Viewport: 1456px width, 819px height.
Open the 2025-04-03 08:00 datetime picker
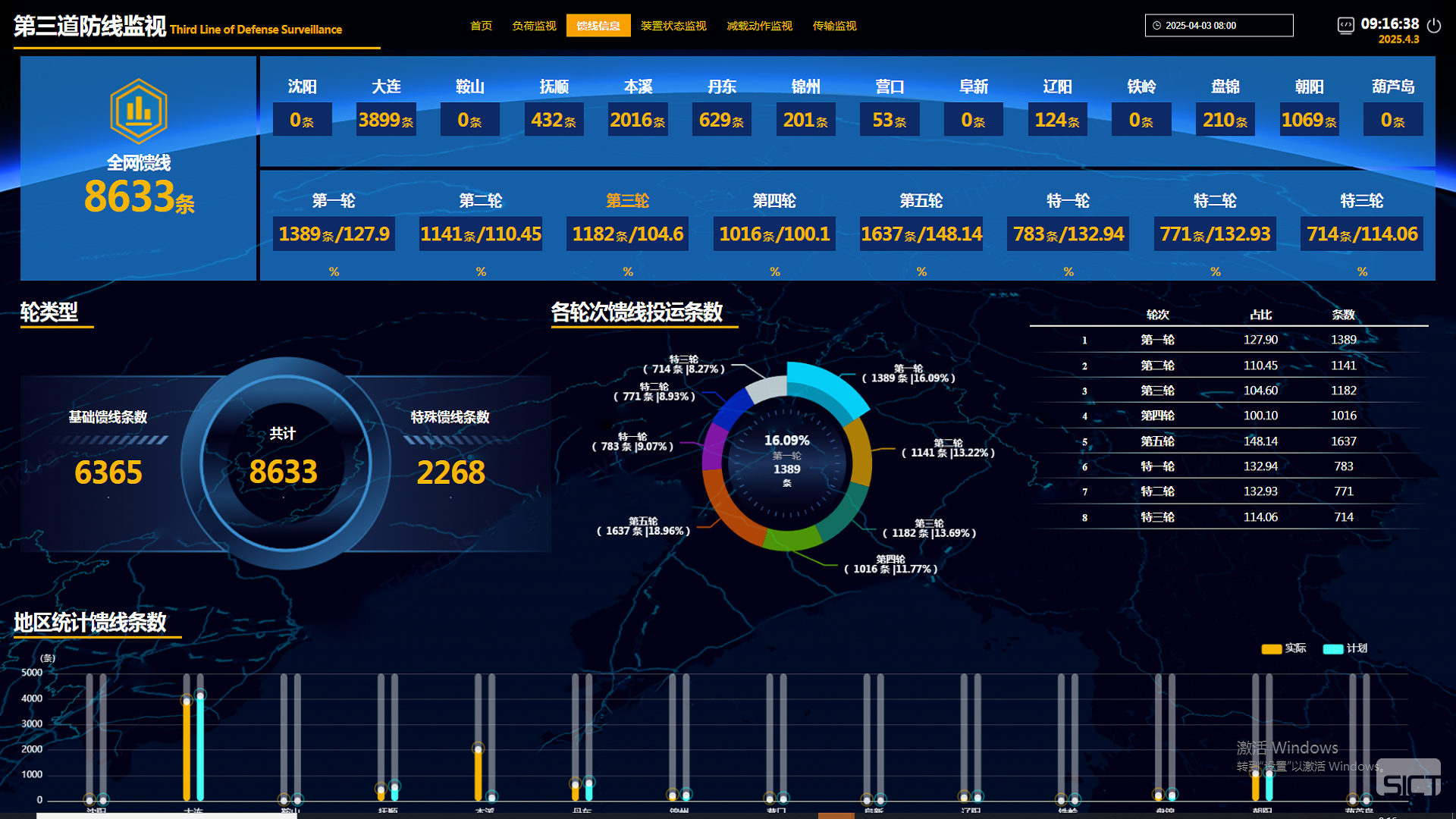point(1219,26)
